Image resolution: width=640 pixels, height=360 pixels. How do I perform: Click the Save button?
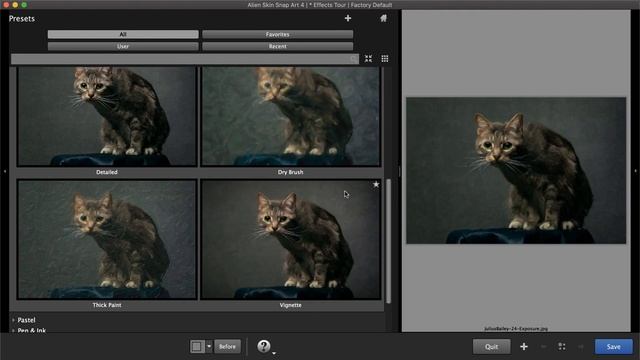pyautogui.click(x=613, y=347)
